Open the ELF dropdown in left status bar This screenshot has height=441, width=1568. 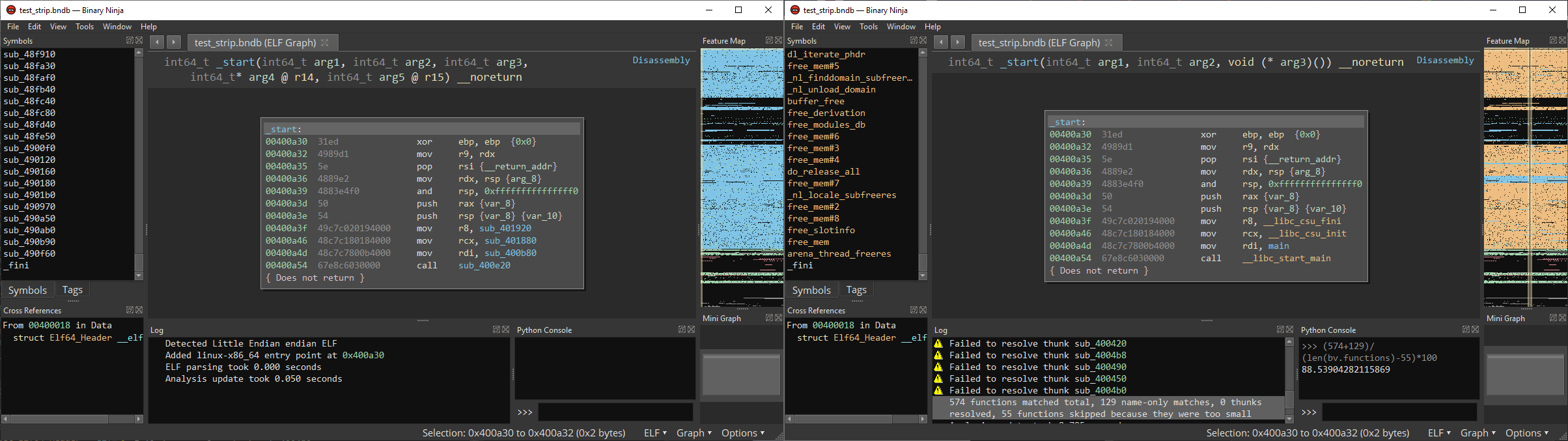click(x=654, y=433)
